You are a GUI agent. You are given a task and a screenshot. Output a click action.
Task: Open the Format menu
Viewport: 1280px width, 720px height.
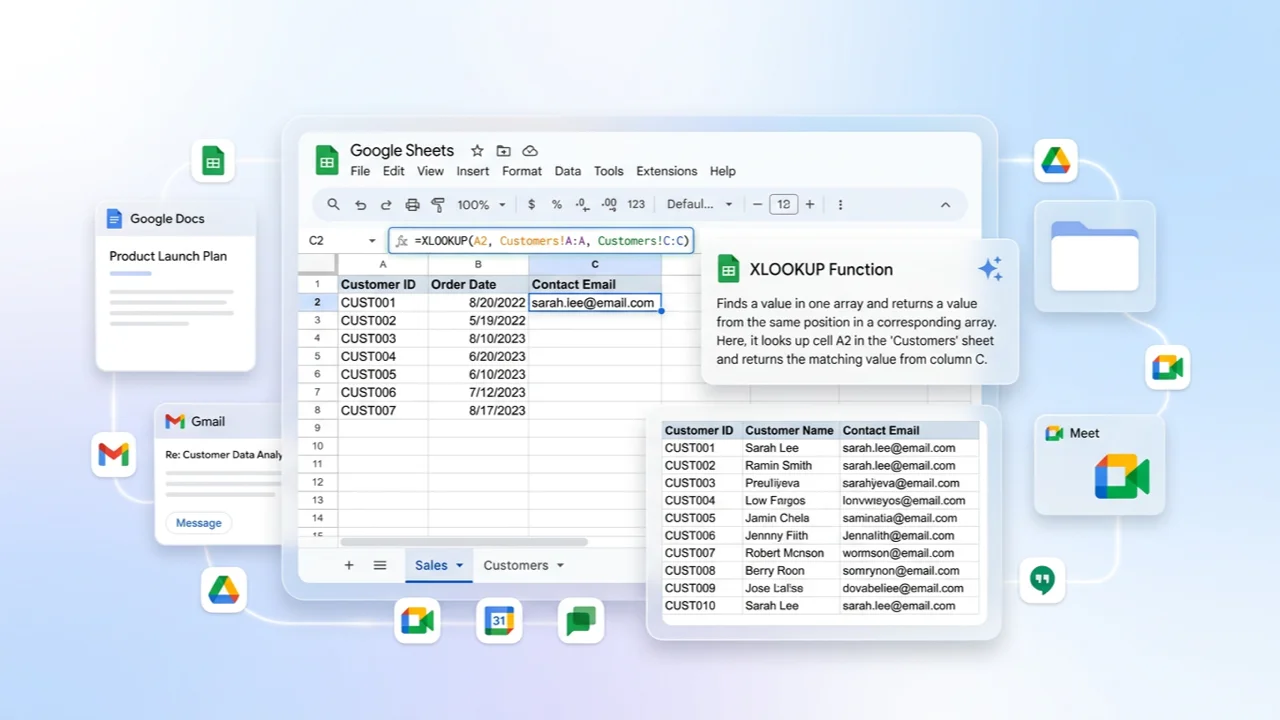click(x=522, y=171)
